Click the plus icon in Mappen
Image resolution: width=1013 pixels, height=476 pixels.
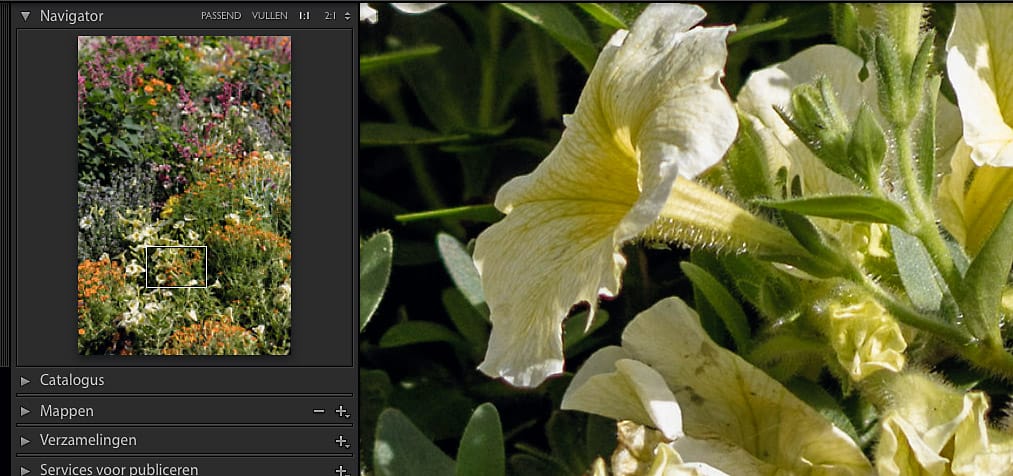(x=341, y=411)
